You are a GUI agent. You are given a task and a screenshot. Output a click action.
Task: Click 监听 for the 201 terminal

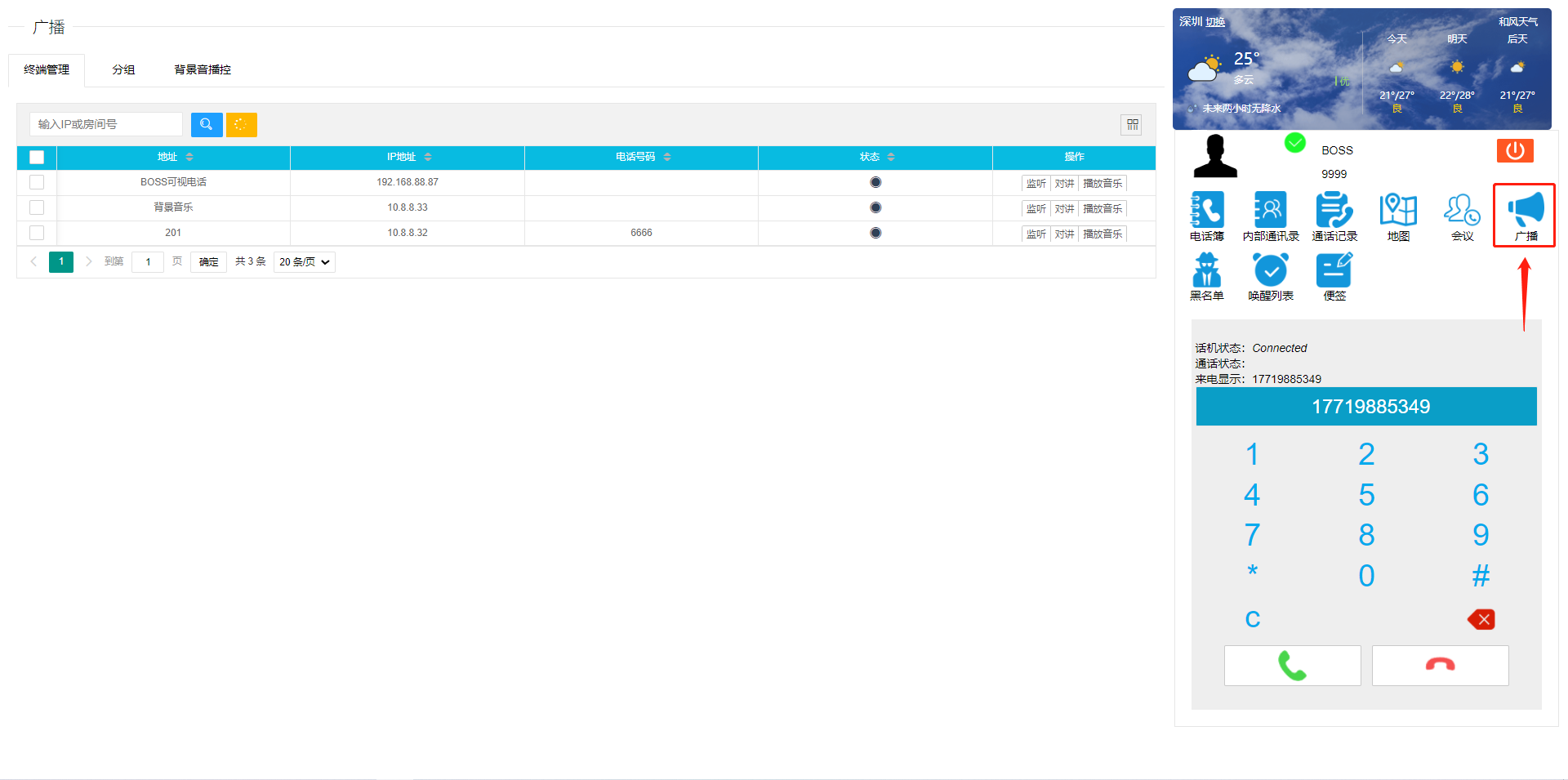click(1036, 234)
